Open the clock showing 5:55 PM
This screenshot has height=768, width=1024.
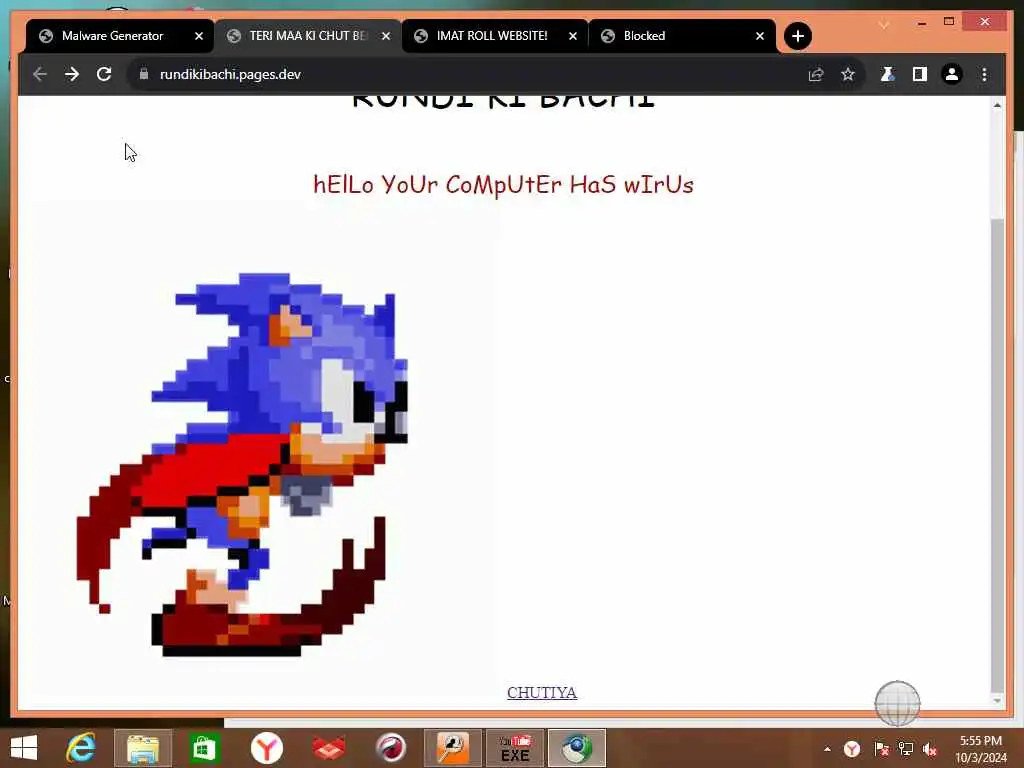tap(980, 749)
